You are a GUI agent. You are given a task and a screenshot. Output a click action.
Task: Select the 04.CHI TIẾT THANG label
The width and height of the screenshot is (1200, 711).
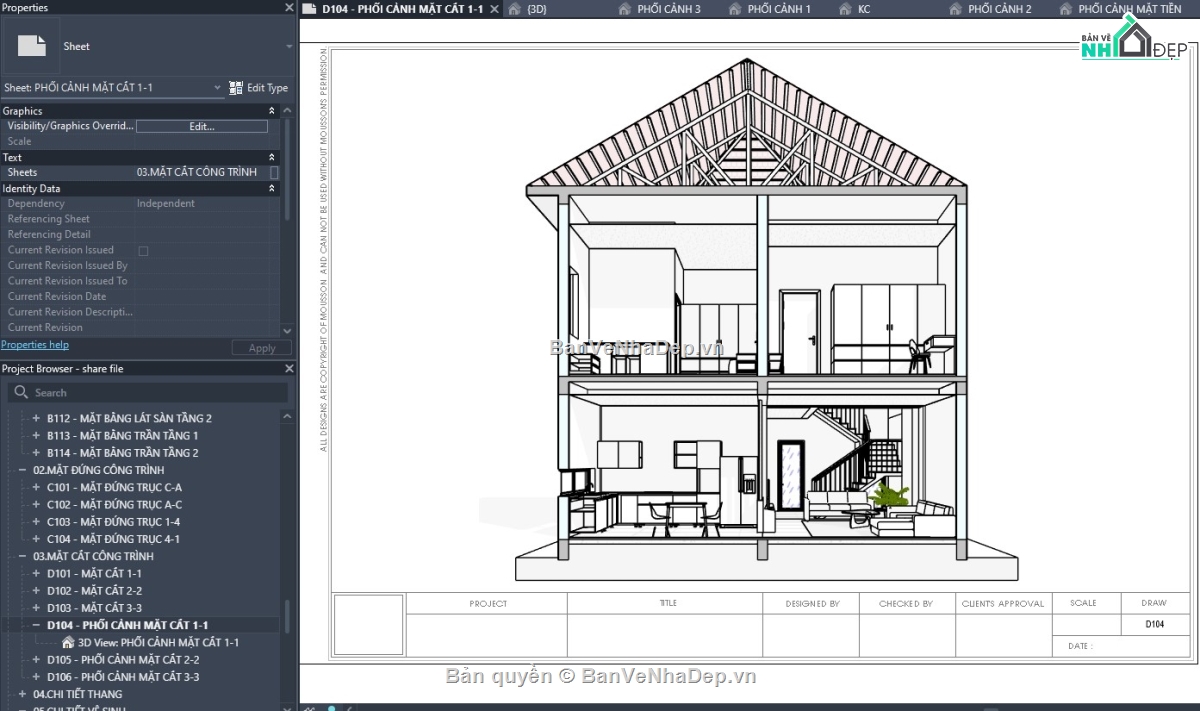pyautogui.click(x=78, y=694)
